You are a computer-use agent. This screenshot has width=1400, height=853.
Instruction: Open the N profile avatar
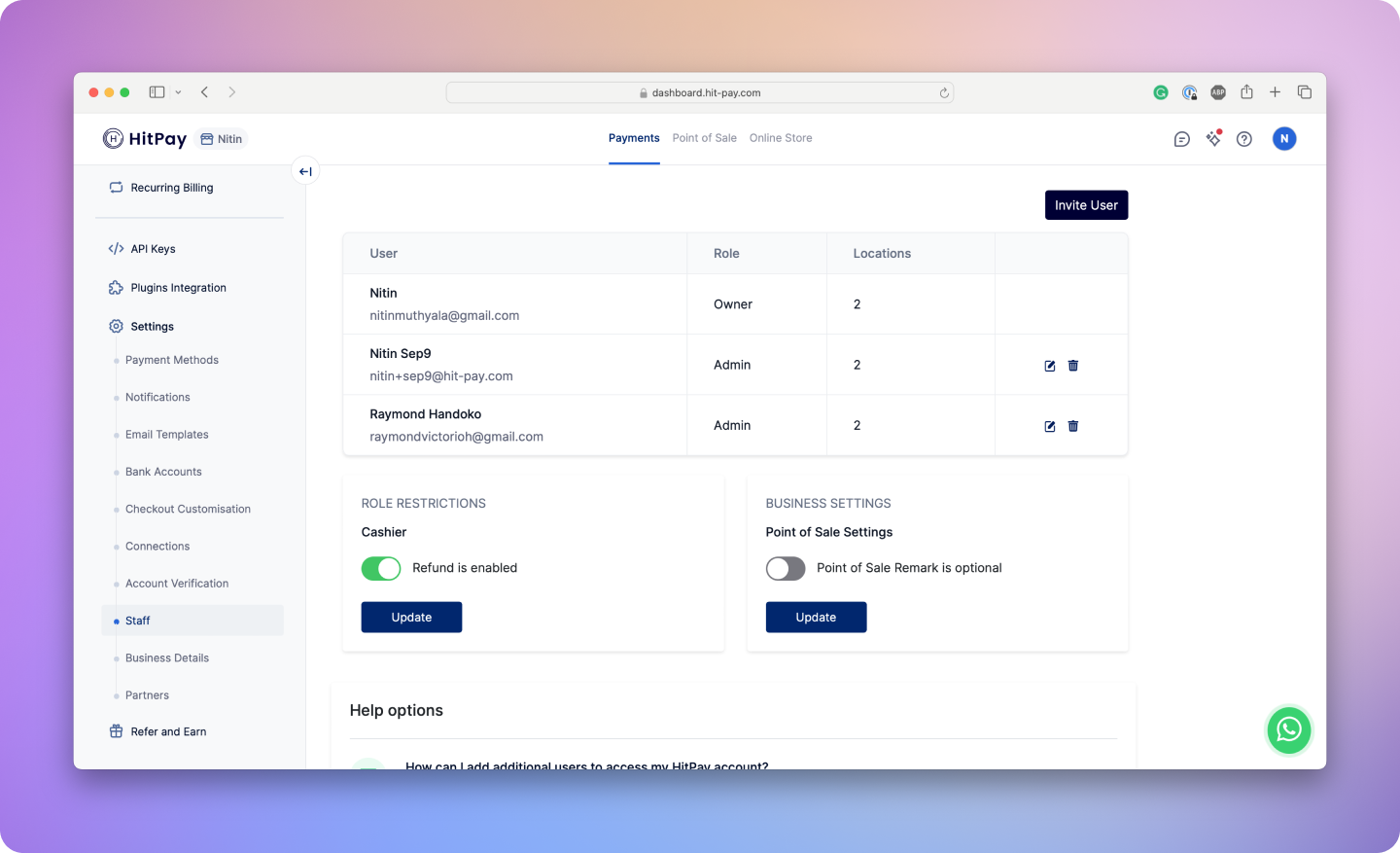(x=1284, y=139)
